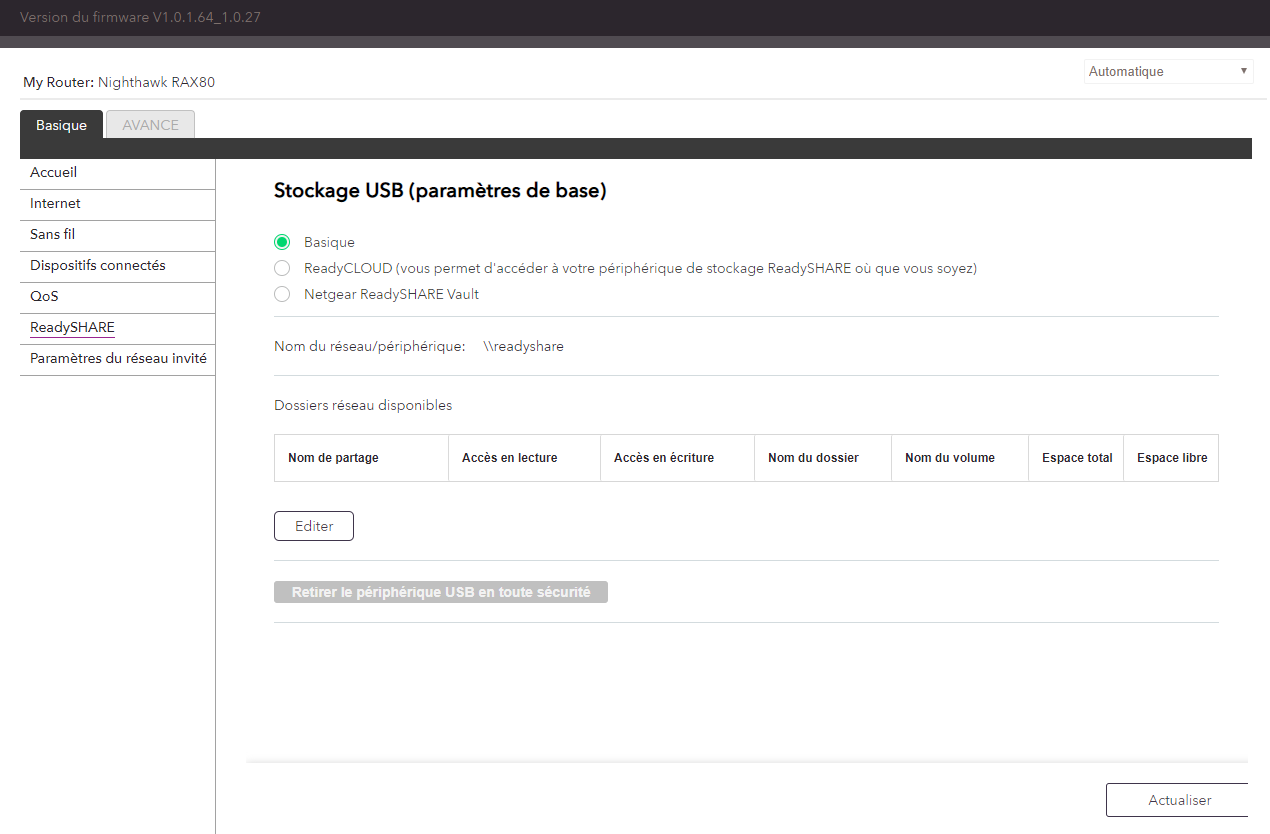
Task: Open Paramètres du réseau invité
Action: pos(118,359)
